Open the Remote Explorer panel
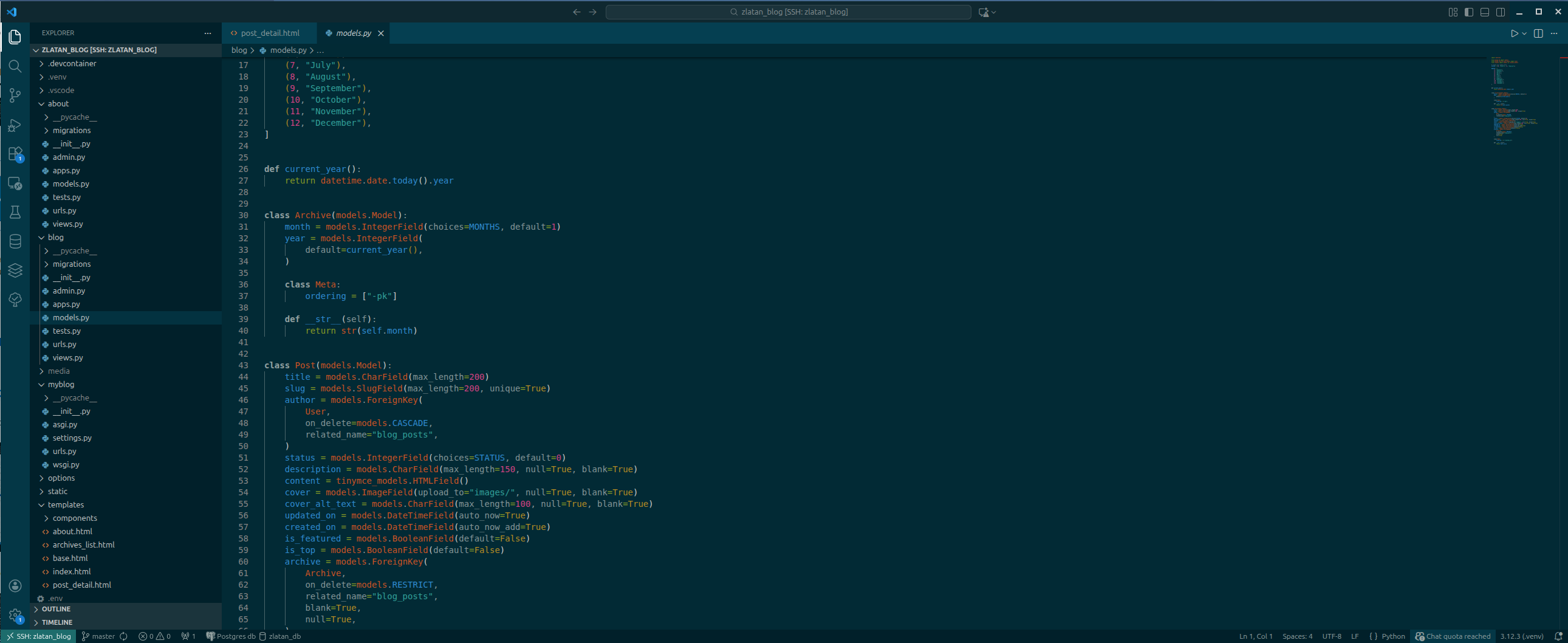Viewport: 1568px width, 643px height. [x=15, y=184]
